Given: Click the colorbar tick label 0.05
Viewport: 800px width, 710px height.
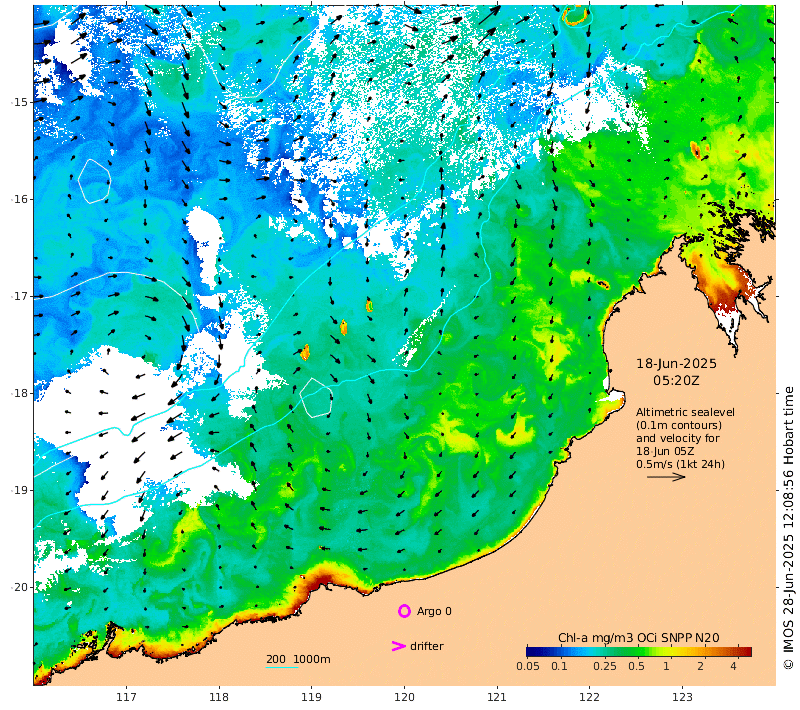Looking at the screenshot, I should (x=528, y=666).
